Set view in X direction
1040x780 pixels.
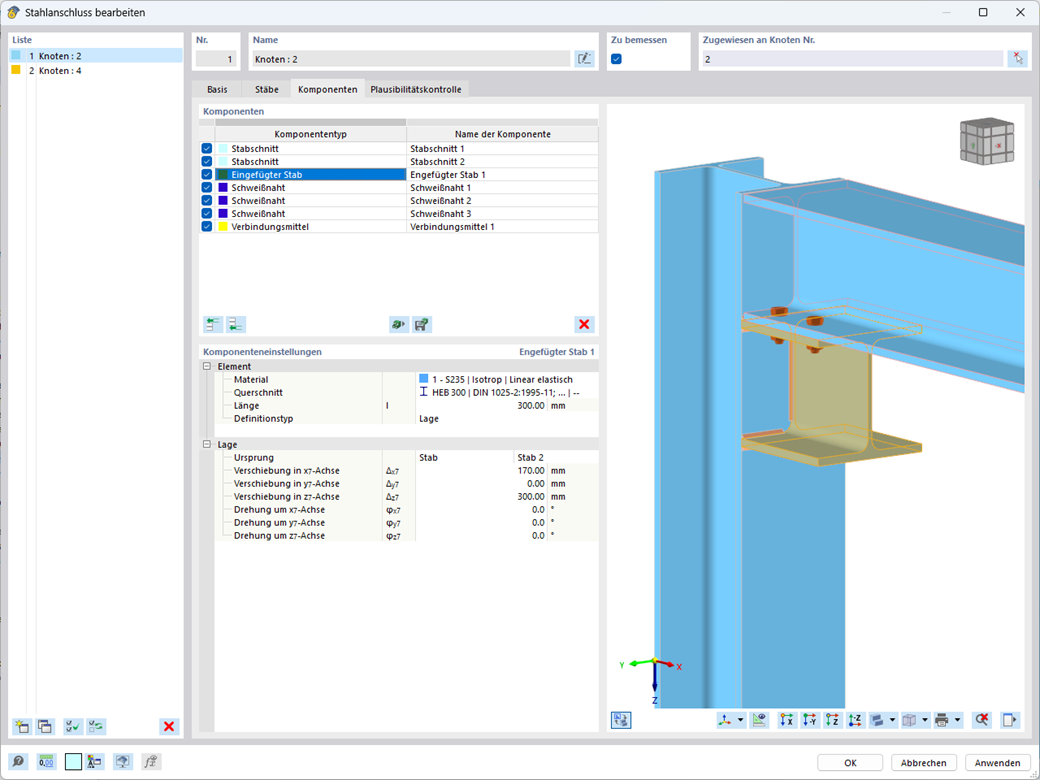787,720
